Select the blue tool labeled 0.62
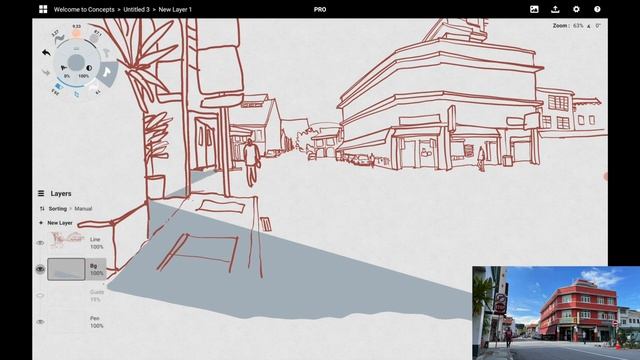This screenshot has width=640, height=360. (x=58, y=87)
